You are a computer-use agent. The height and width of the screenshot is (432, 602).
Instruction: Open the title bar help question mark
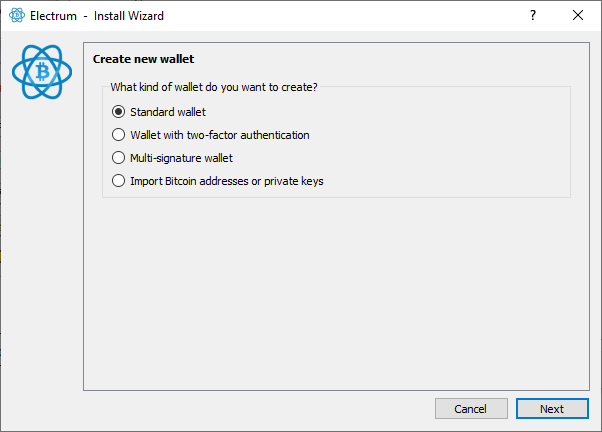[x=533, y=15]
